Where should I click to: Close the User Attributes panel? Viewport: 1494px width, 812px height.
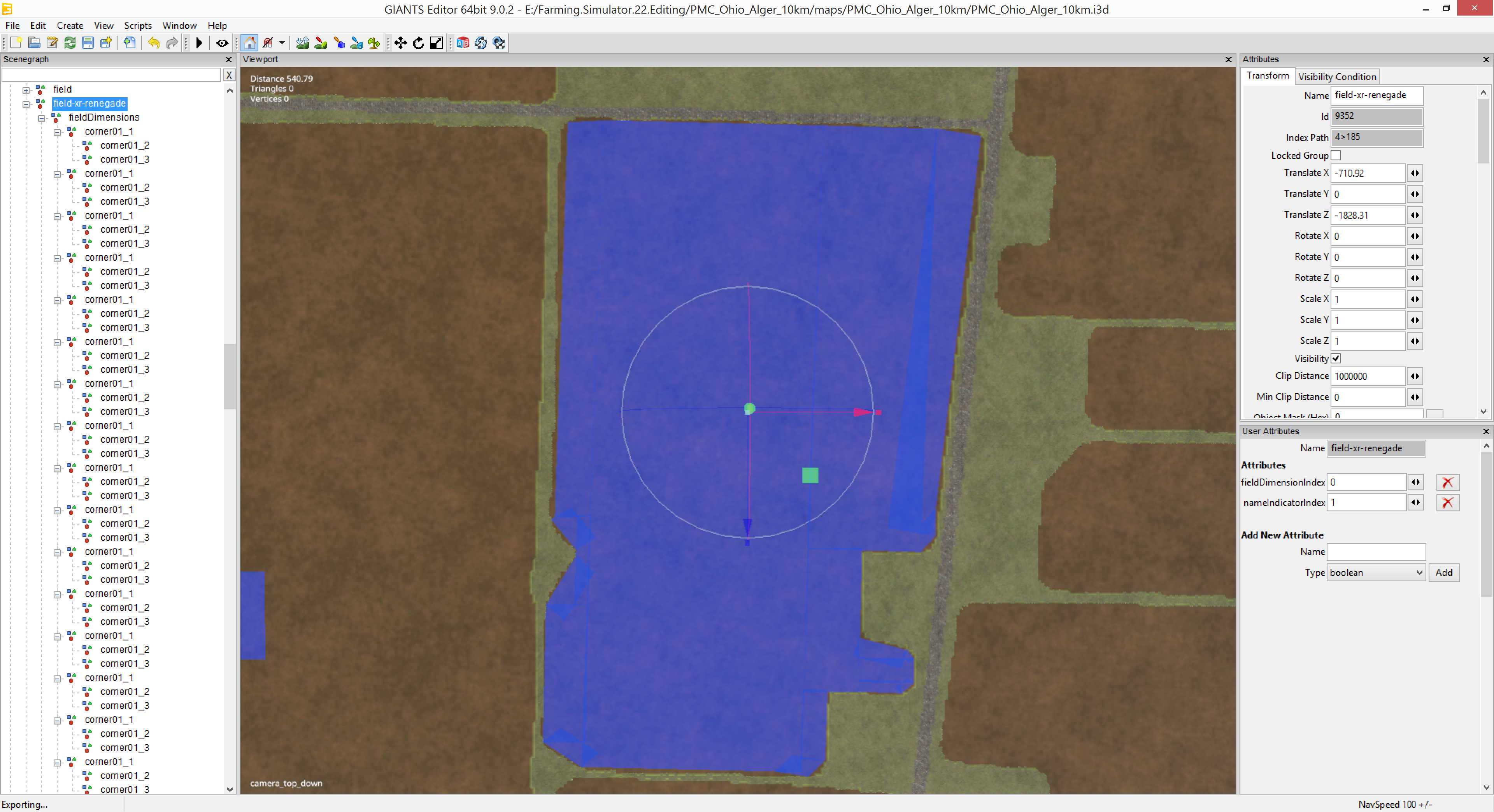tap(1486, 431)
